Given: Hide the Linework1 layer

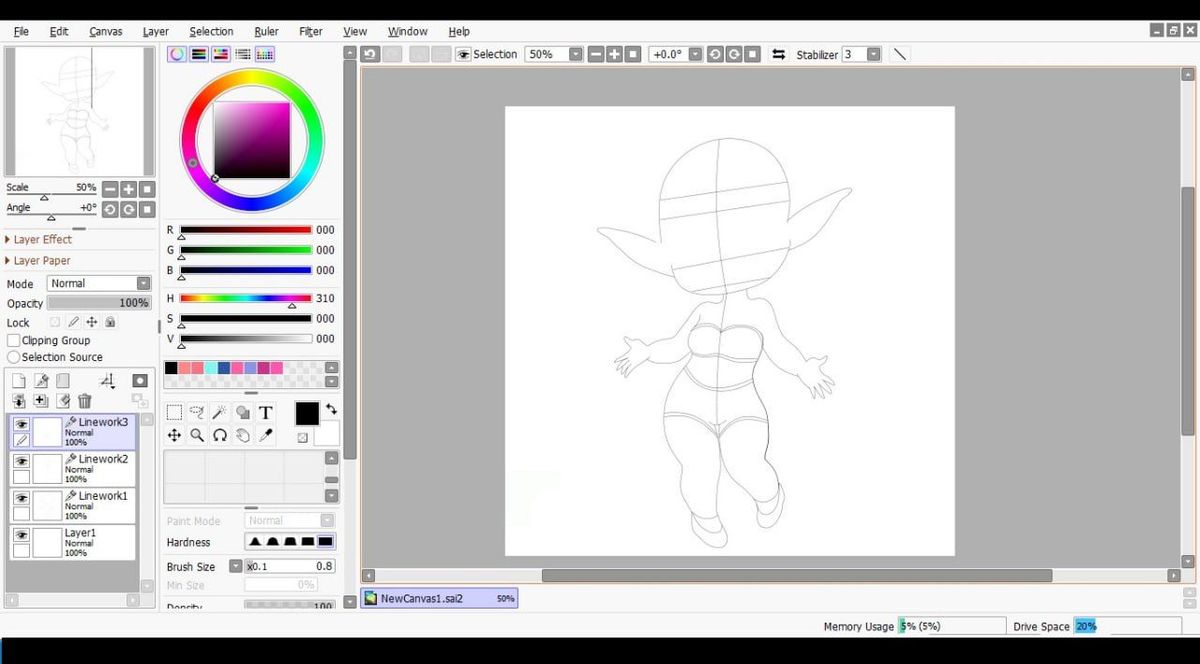Looking at the screenshot, I should pyautogui.click(x=21, y=498).
